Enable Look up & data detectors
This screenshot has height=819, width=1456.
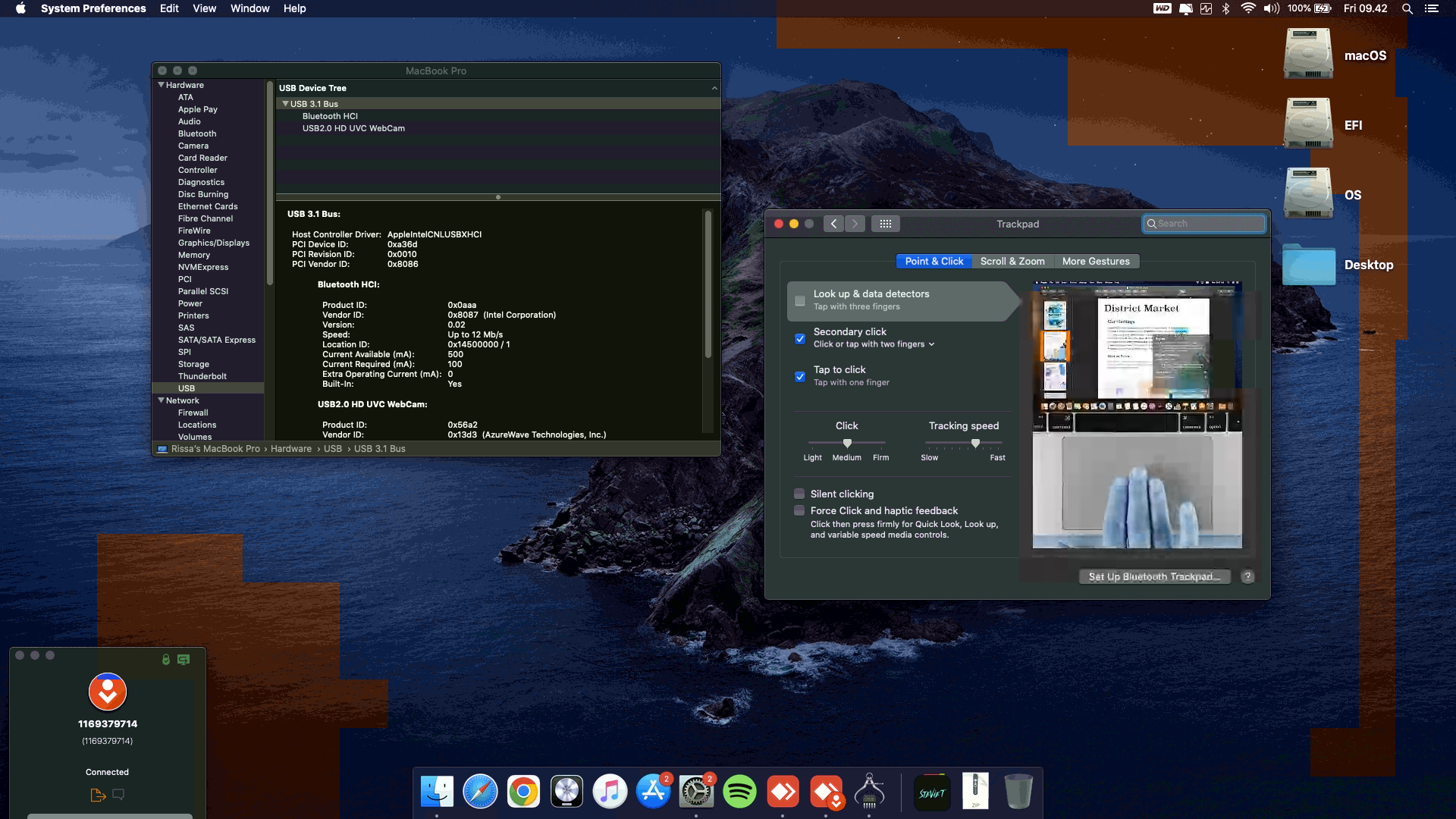pos(800,301)
